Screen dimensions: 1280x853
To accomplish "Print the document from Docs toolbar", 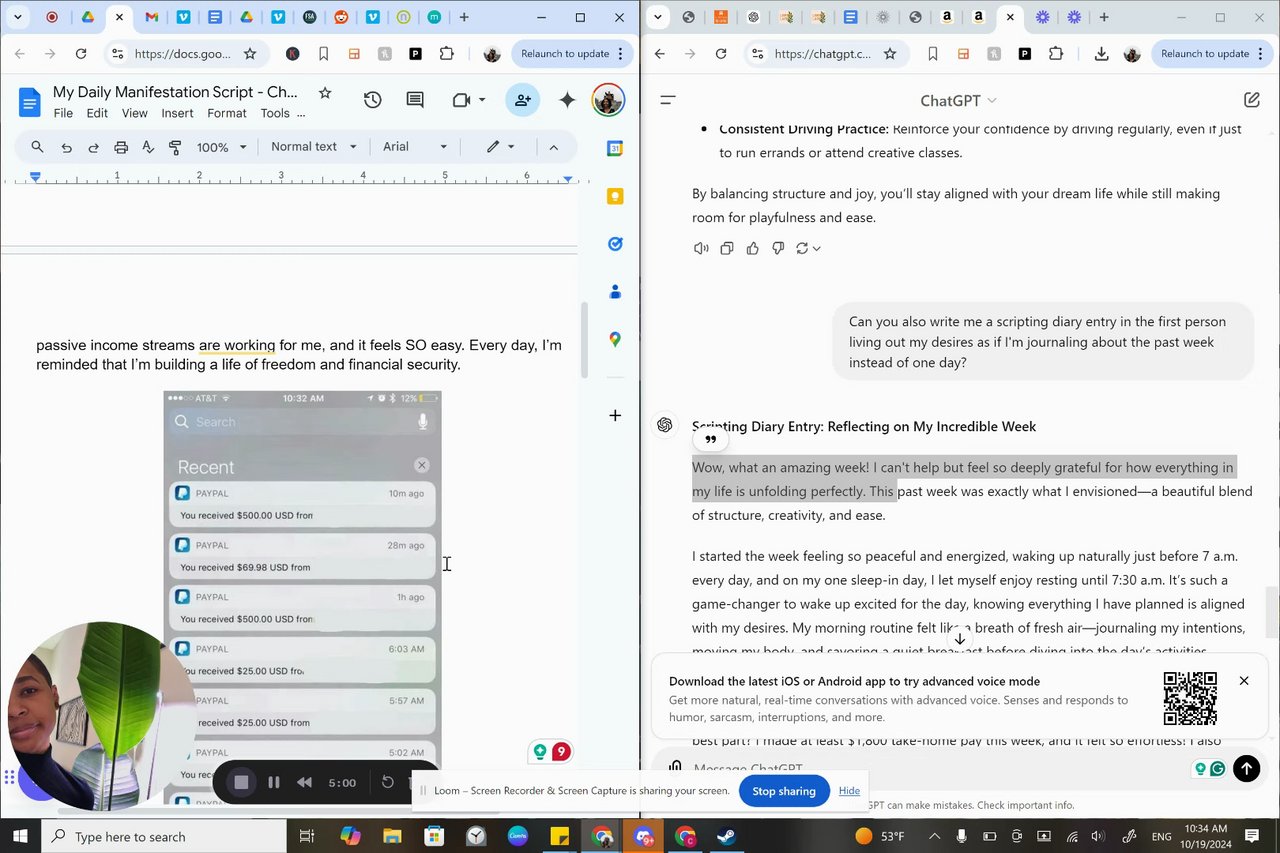I will 121,147.
